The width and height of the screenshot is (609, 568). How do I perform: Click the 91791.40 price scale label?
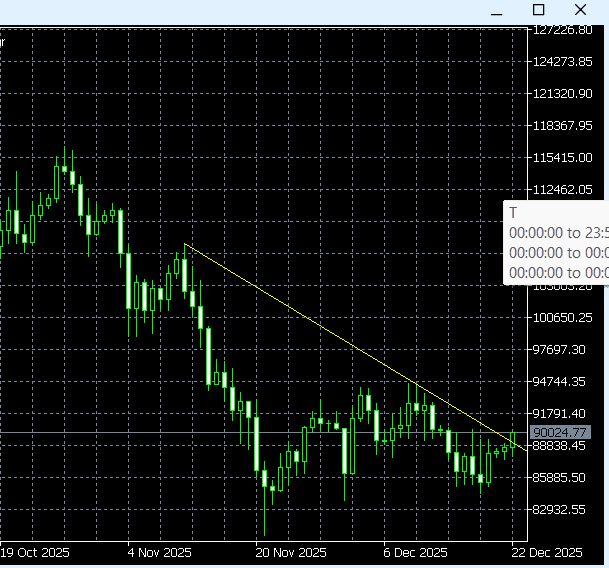pos(559,413)
